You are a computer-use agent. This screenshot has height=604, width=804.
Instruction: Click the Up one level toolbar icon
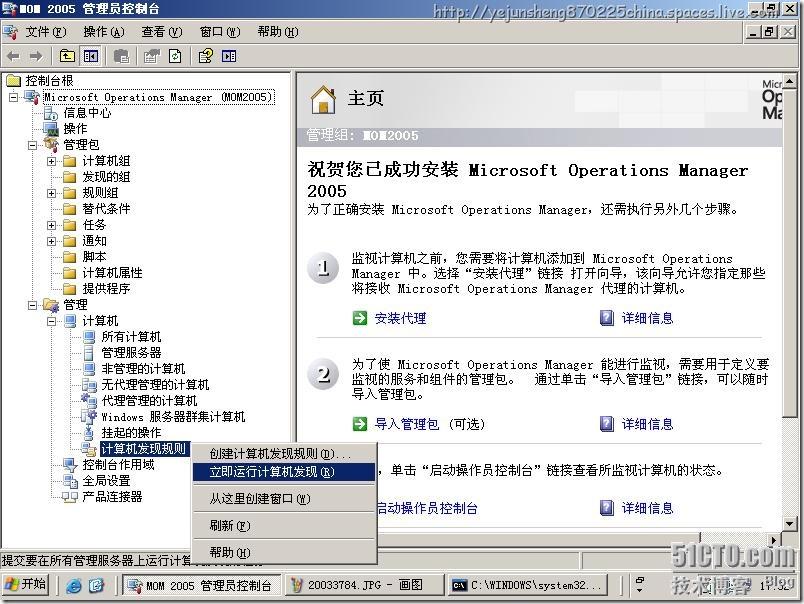coord(67,56)
